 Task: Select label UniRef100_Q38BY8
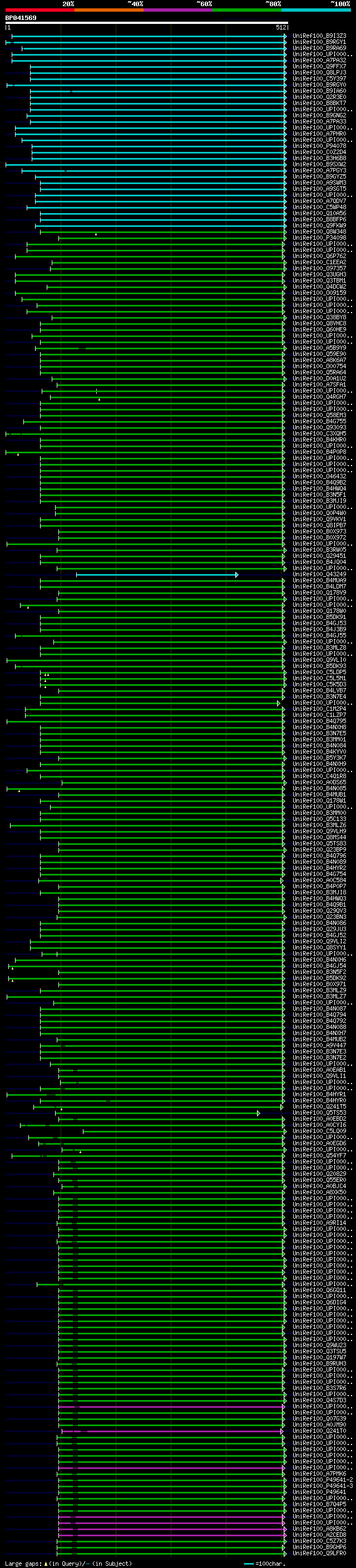(319, 317)
